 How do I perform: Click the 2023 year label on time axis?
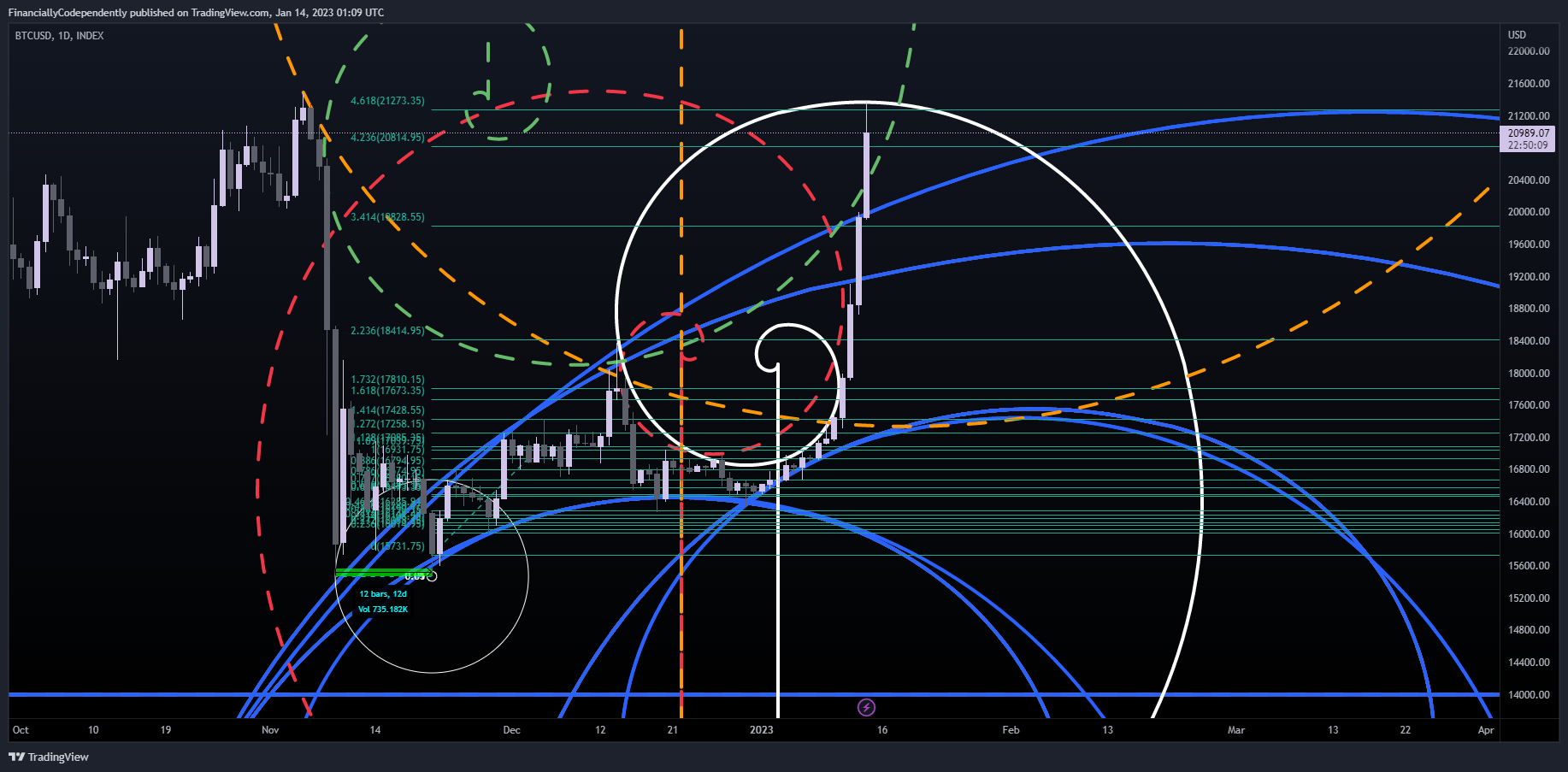point(761,730)
